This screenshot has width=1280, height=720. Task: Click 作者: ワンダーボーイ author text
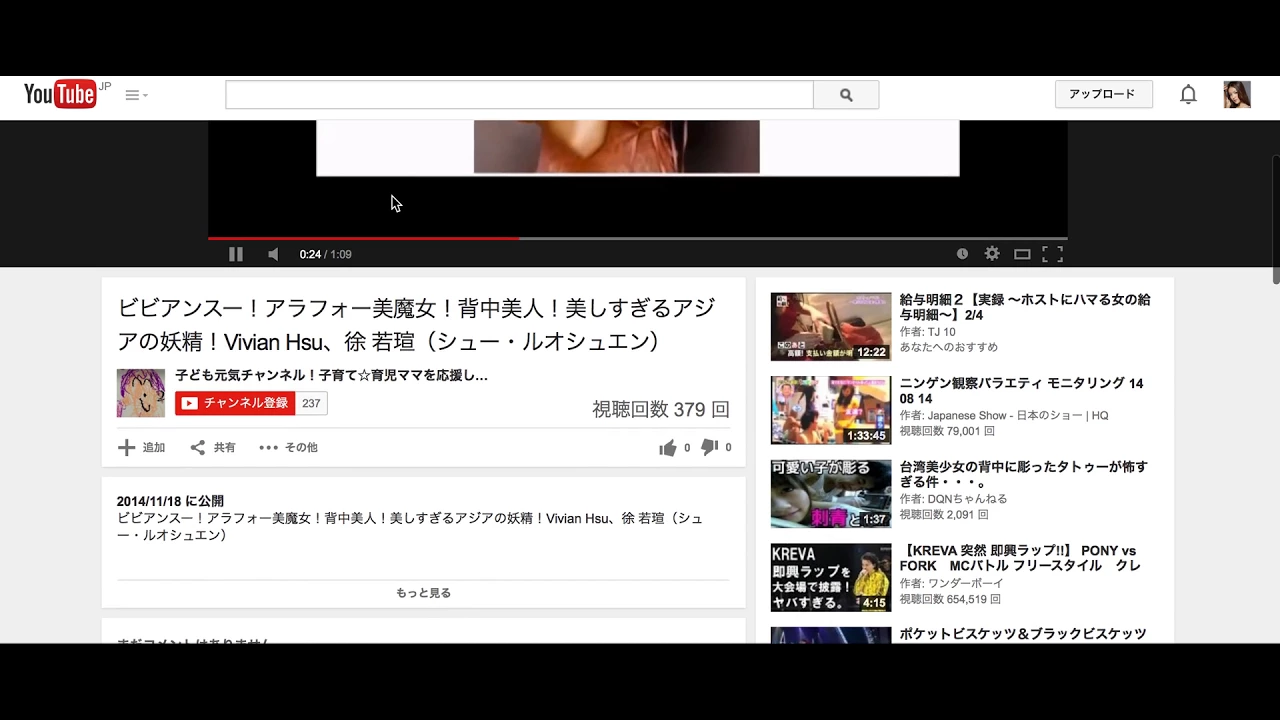(951, 583)
